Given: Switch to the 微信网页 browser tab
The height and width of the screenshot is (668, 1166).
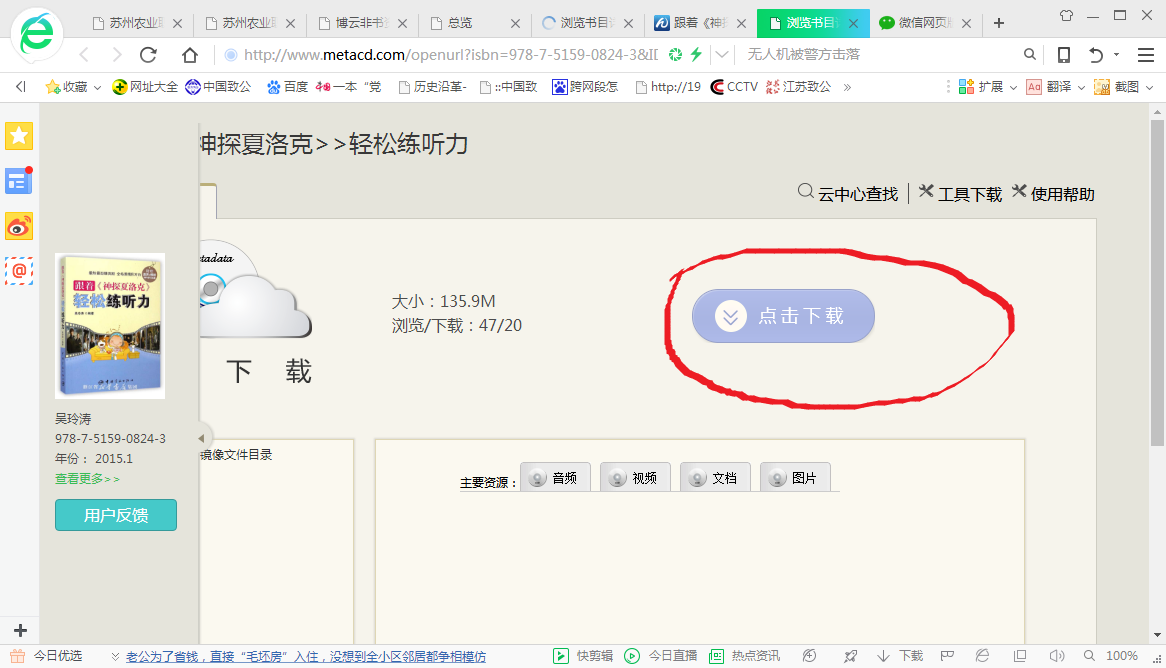Looking at the screenshot, I should point(914,23).
